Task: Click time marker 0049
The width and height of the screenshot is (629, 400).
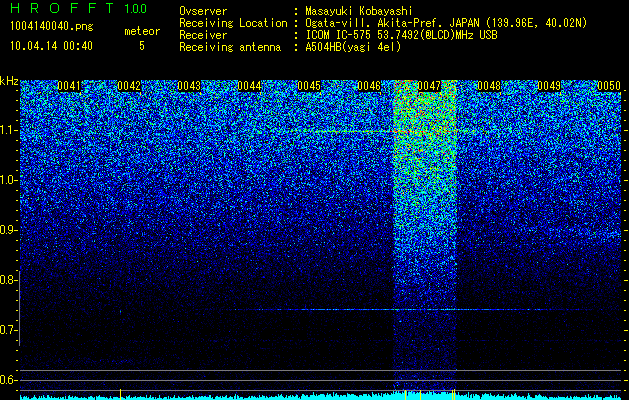Action: click(x=549, y=86)
